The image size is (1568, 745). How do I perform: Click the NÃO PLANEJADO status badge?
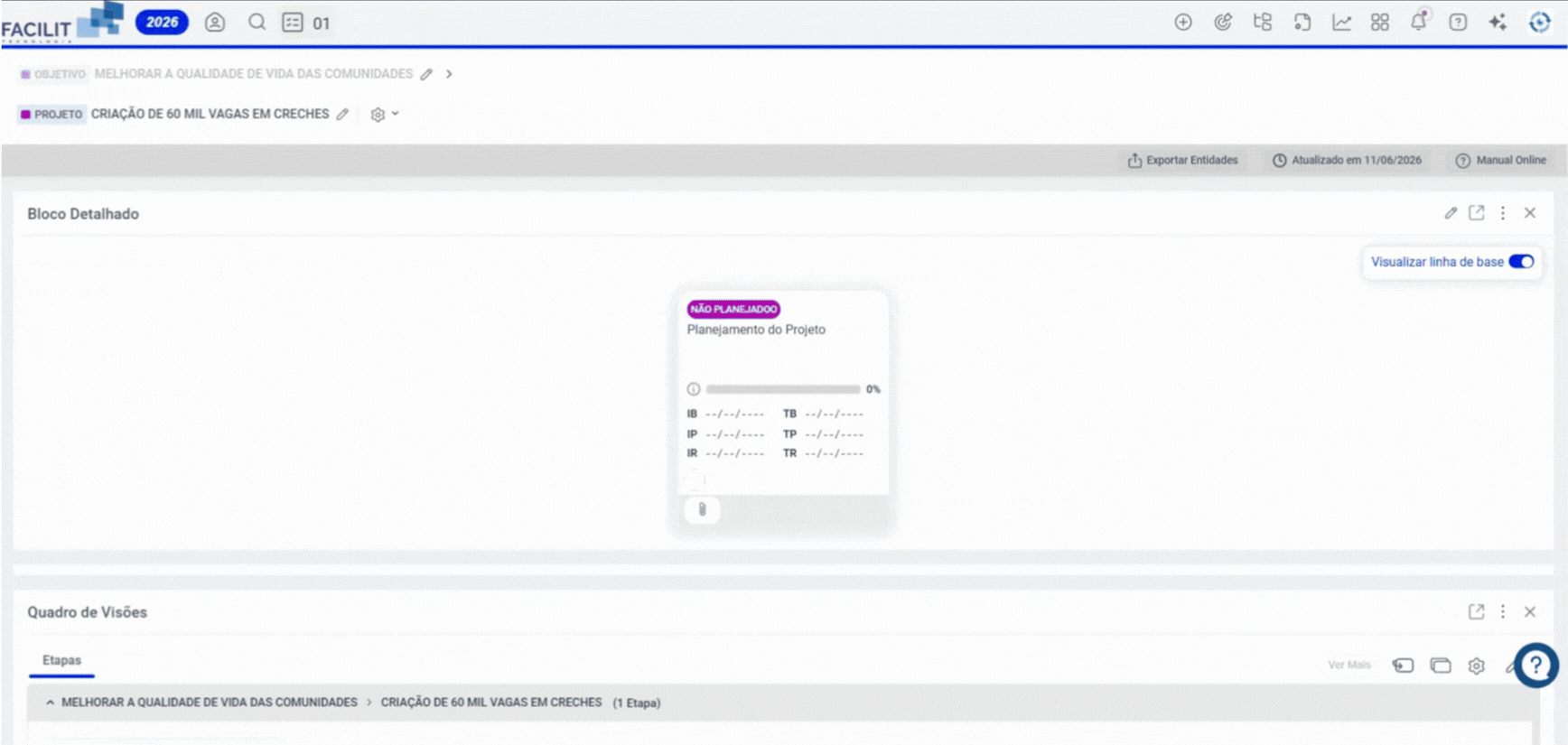733,309
